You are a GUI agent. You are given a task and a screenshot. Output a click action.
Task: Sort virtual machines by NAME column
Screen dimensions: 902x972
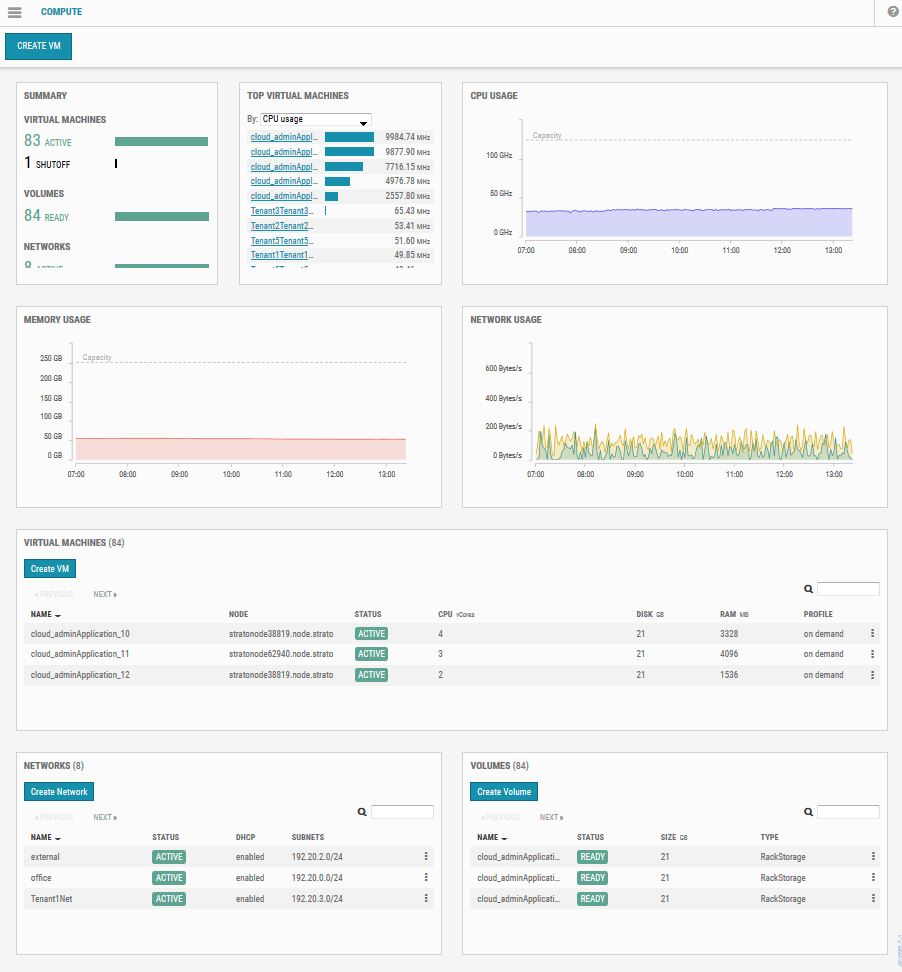[45, 614]
